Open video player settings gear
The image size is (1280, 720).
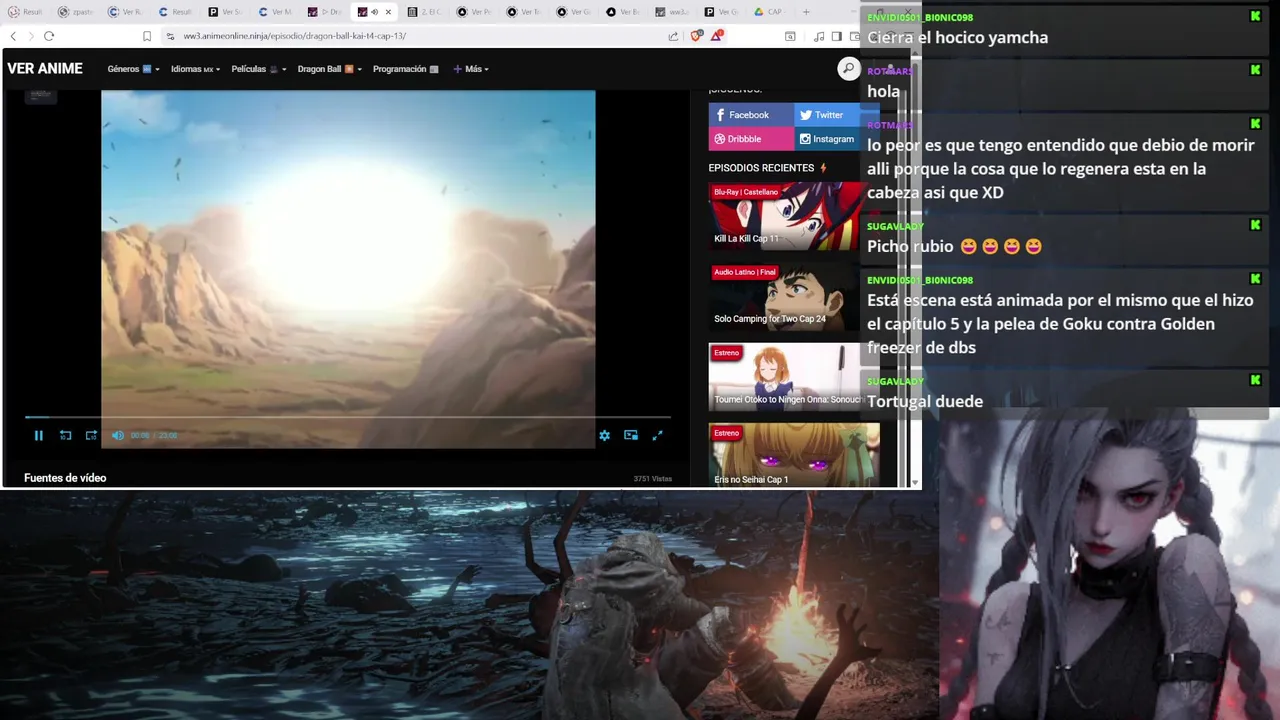coord(604,435)
